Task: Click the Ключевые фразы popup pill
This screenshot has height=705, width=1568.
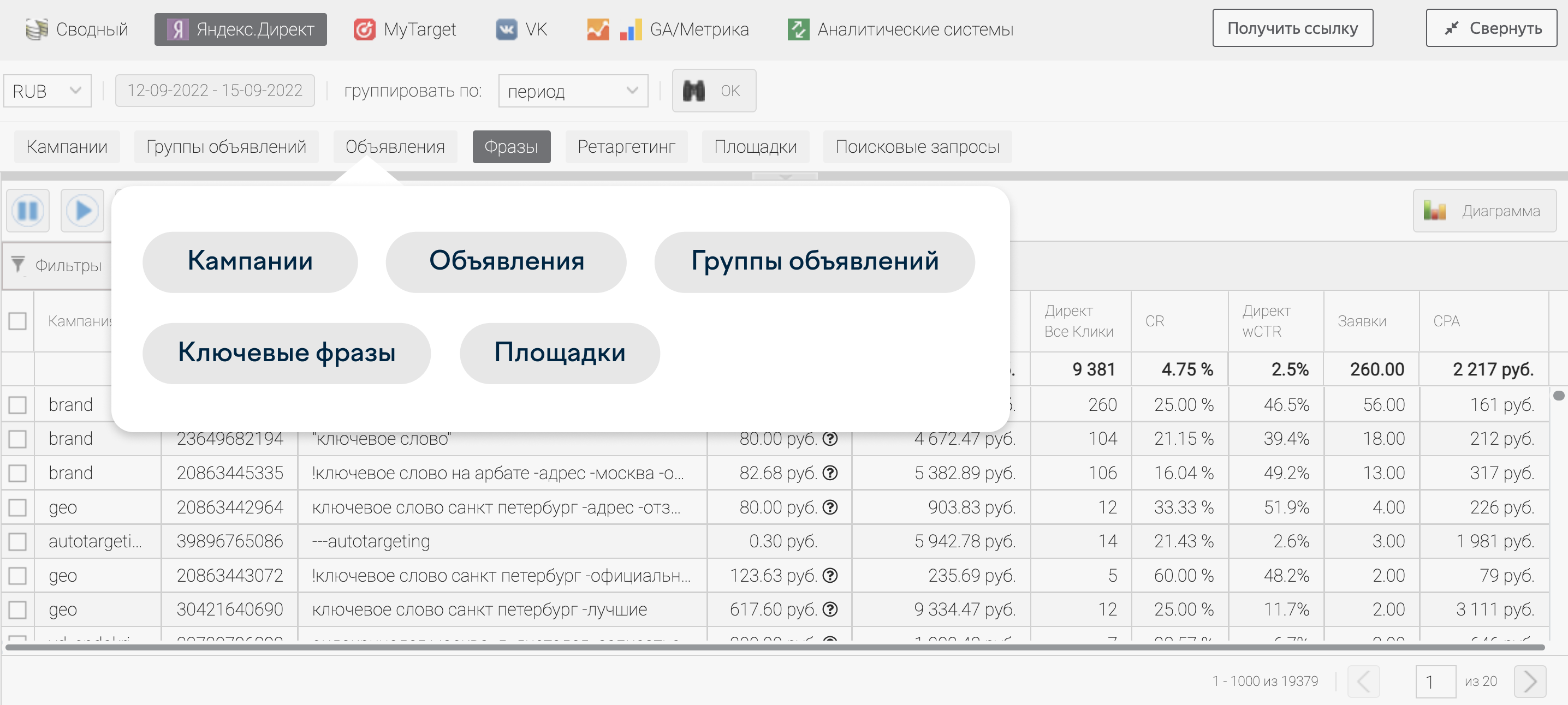Action: [287, 354]
